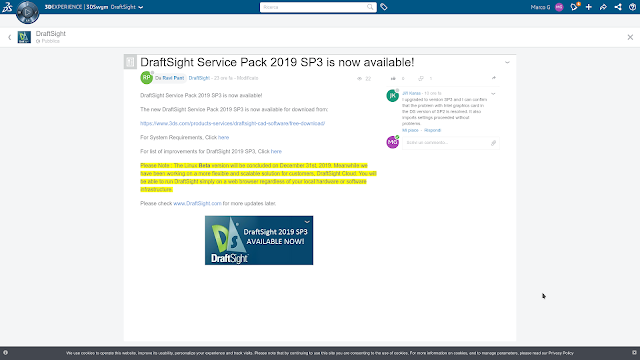Open the social network connections icon
Screen dimensions: 640x360
tap(618, 7)
